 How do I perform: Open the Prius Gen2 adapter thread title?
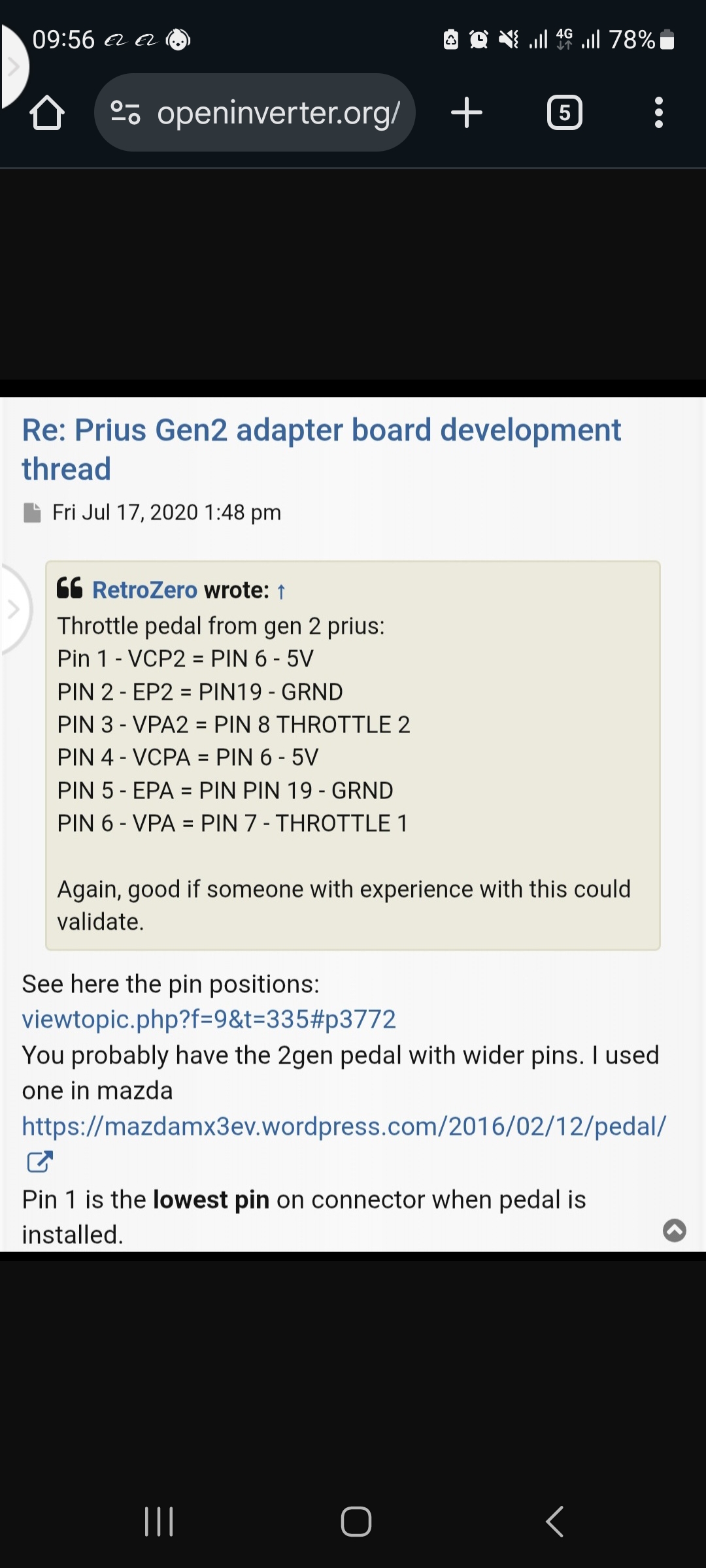(x=321, y=449)
